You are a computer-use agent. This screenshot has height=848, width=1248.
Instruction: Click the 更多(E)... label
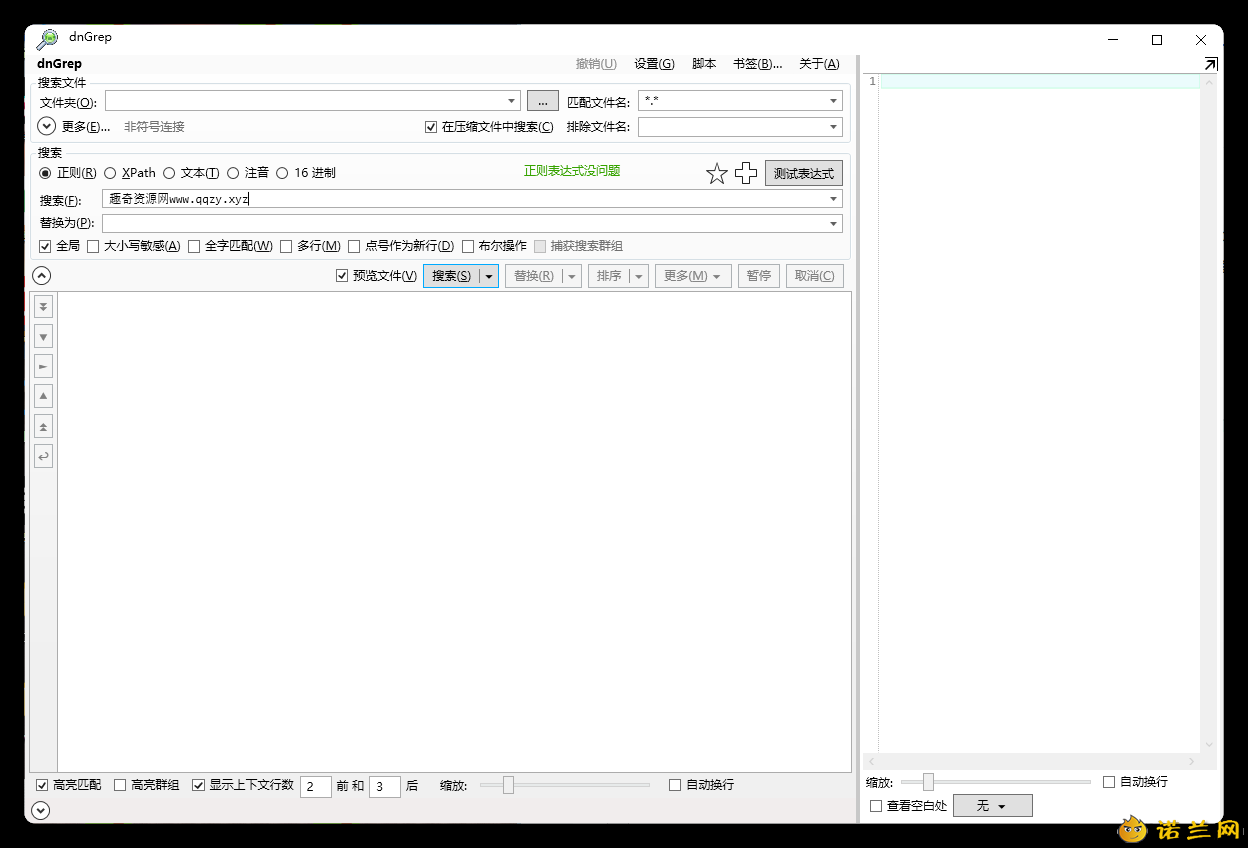pos(86,127)
